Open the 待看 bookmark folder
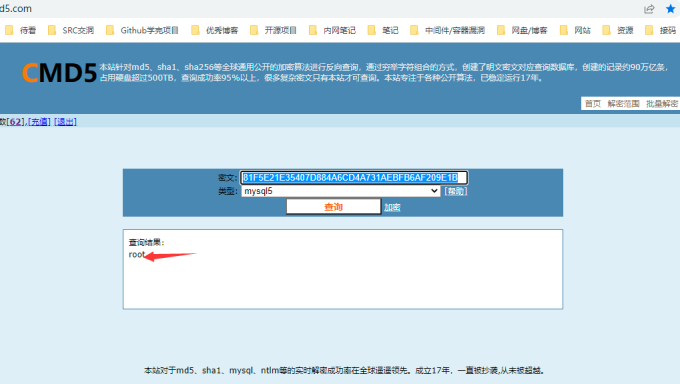Viewport: 680px width, 384px height. point(20,30)
